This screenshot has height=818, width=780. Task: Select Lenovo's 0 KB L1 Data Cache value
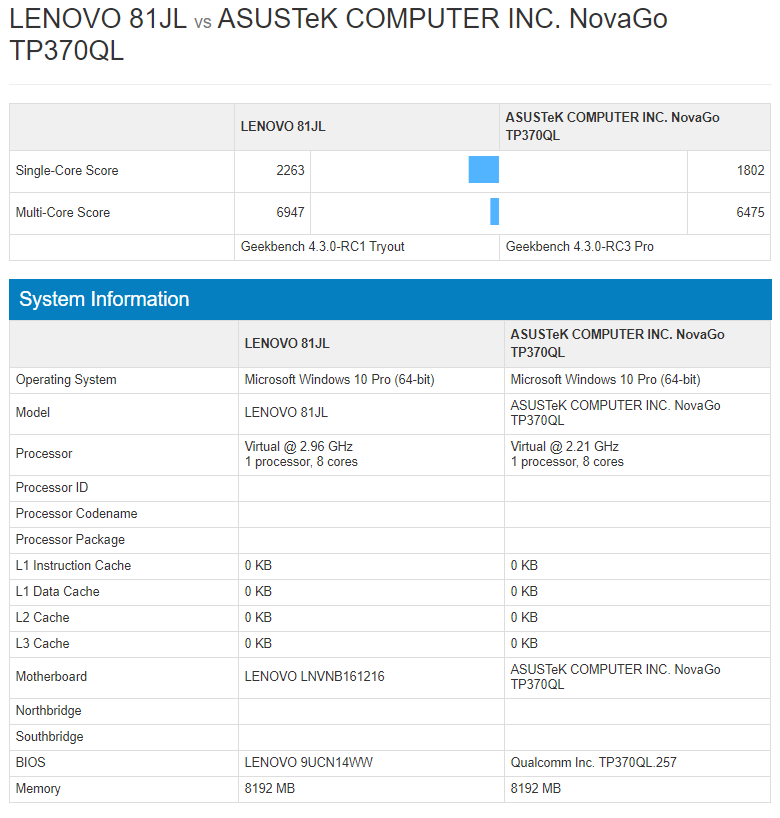click(258, 592)
